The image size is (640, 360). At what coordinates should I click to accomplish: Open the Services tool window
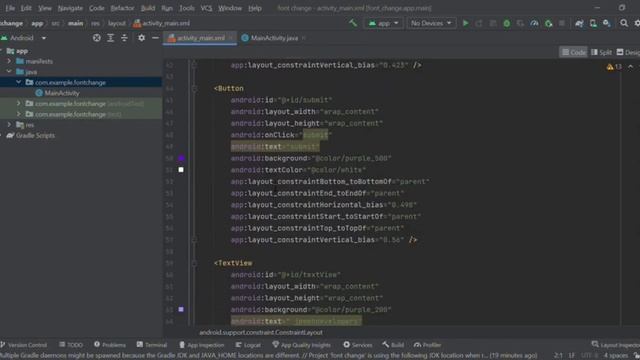tap(358, 345)
